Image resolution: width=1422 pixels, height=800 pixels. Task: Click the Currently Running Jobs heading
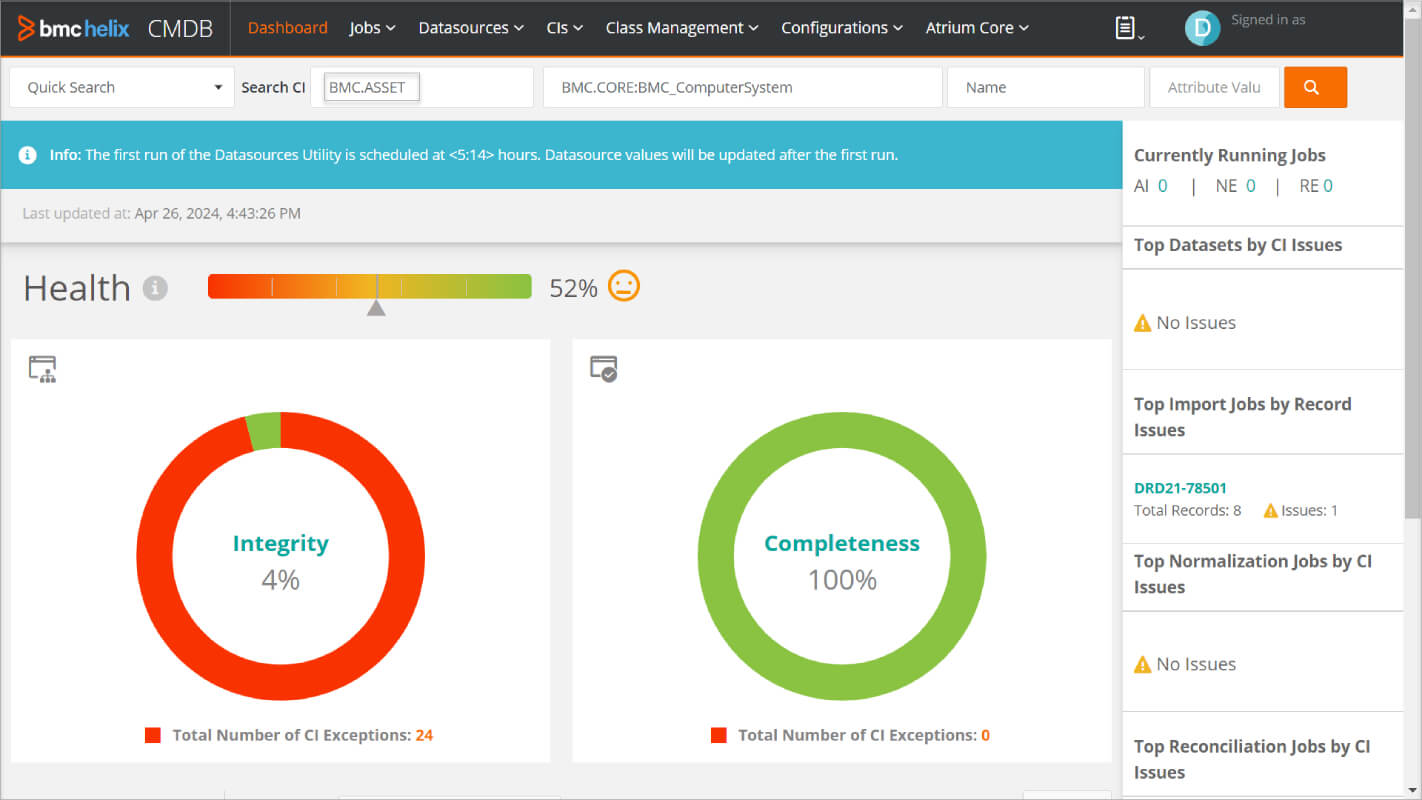click(x=1230, y=155)
